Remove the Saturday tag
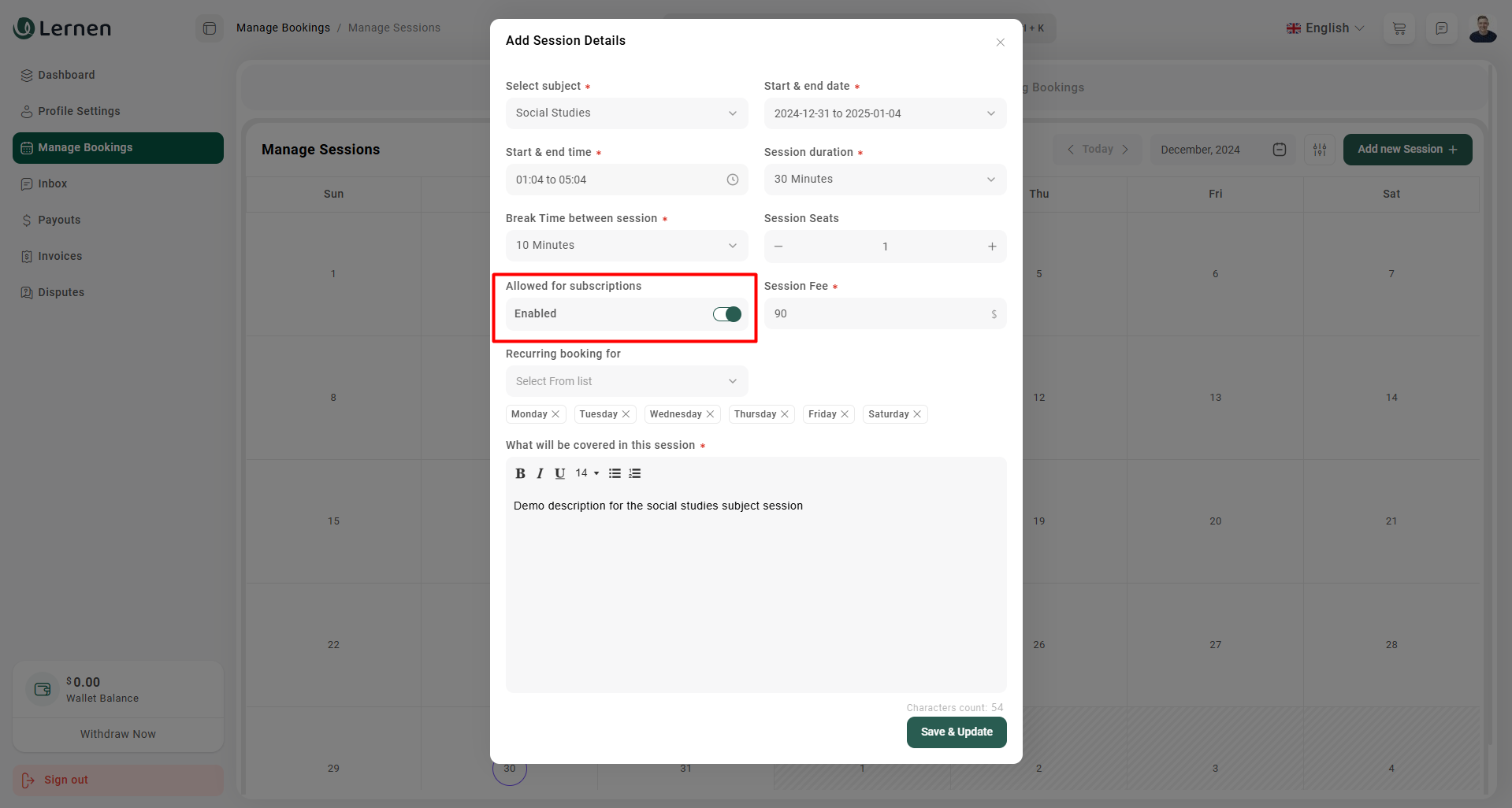 click(917, 414)
